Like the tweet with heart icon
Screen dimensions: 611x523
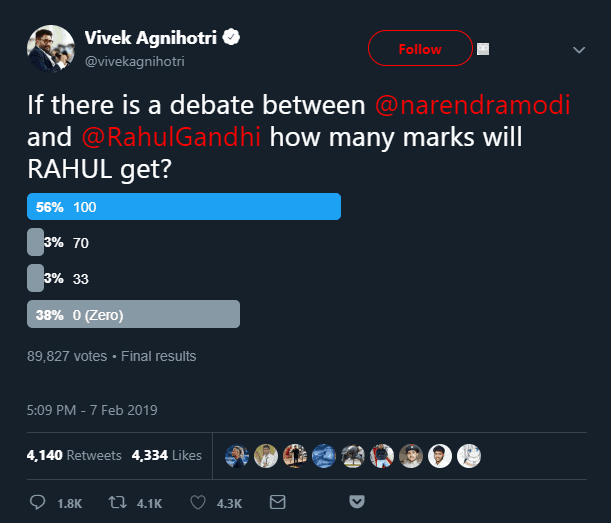pyautogui.click(x=200, y=501)
